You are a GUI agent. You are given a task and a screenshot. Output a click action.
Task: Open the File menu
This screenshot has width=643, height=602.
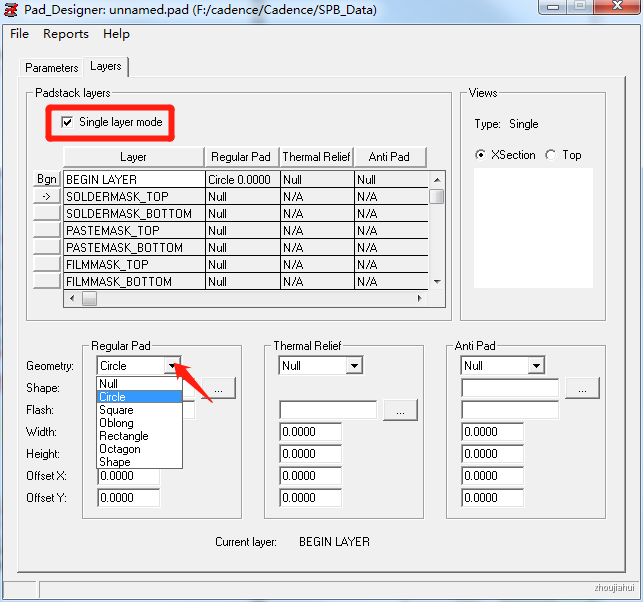19,34
